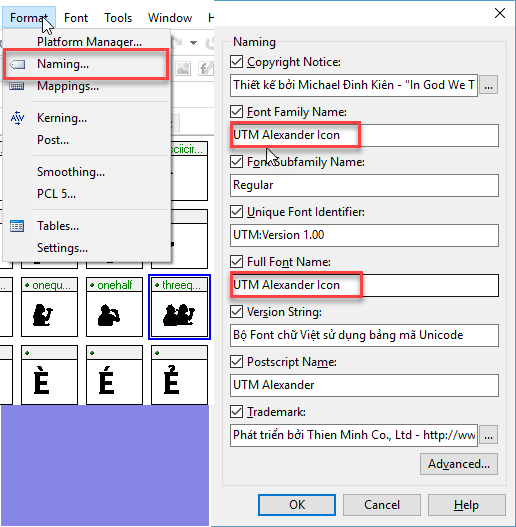Click the Naming tag icon
Viewport: 516px width, 527px height.
17,64
